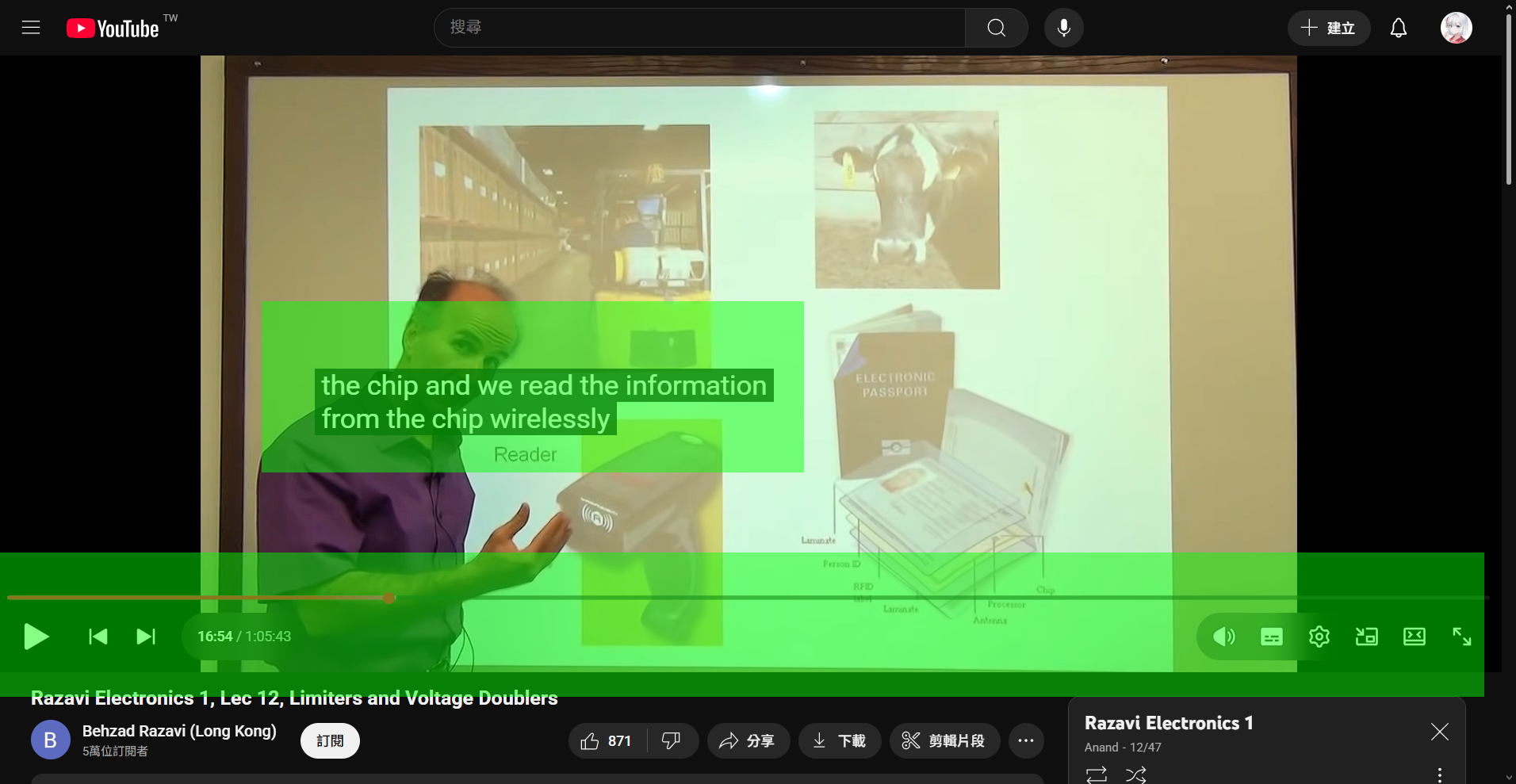This screenshot has width=1516, height=784.
Task: Open the Razavi Electronics 1 playlist title
Action: pos(1169,723)
